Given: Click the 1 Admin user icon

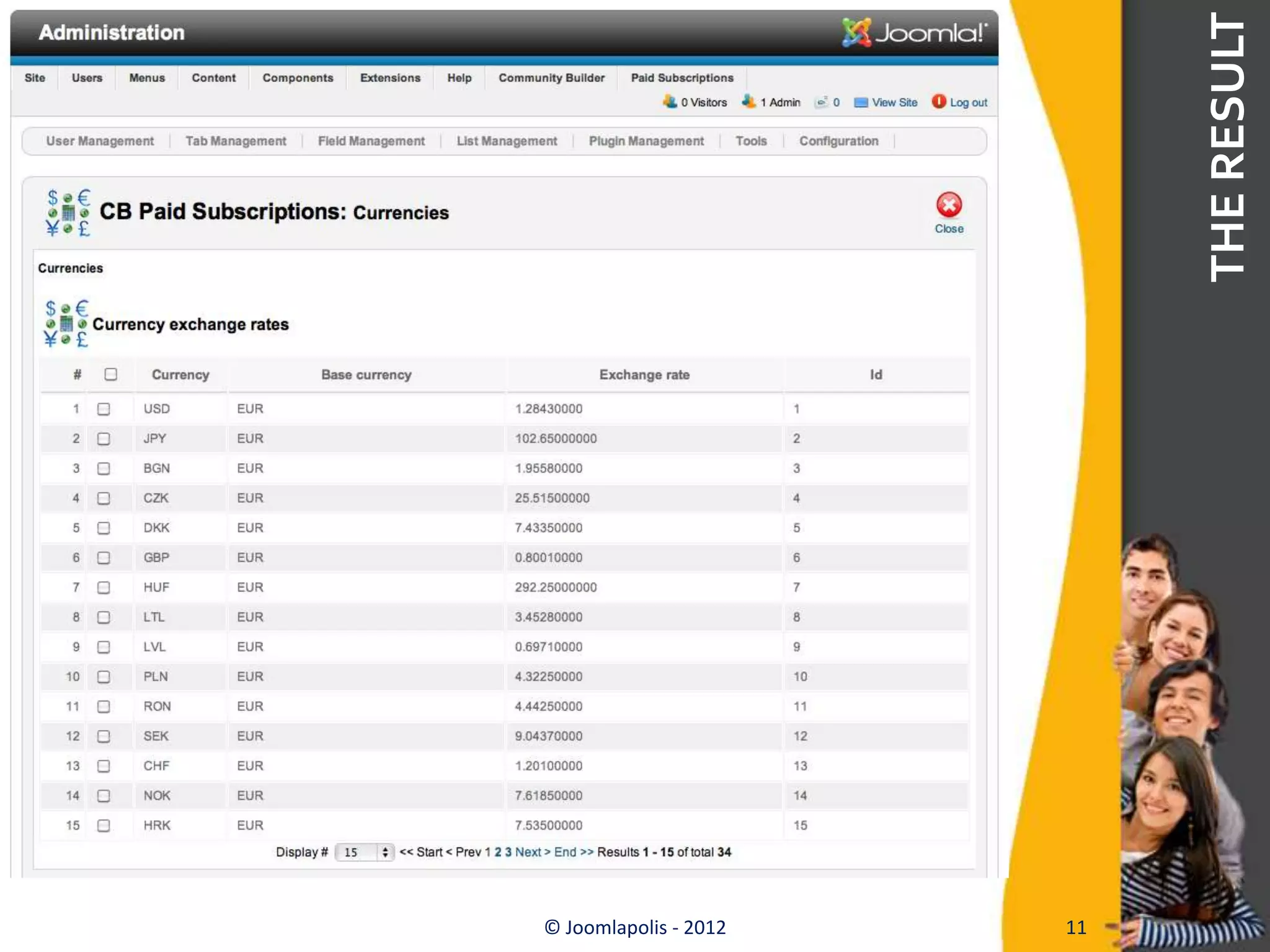Looking at the screenshot, I should 749,102.
